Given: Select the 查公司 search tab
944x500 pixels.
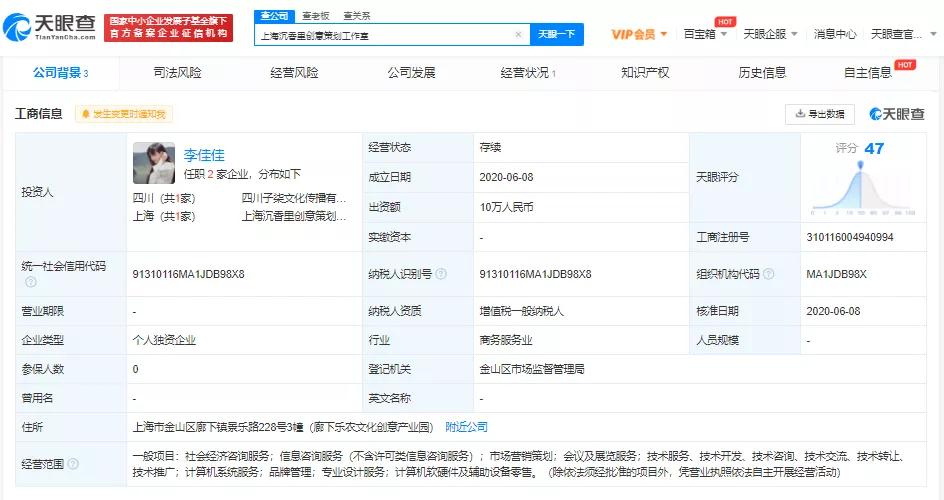Looking at the screenshot, I should [274, 16].
